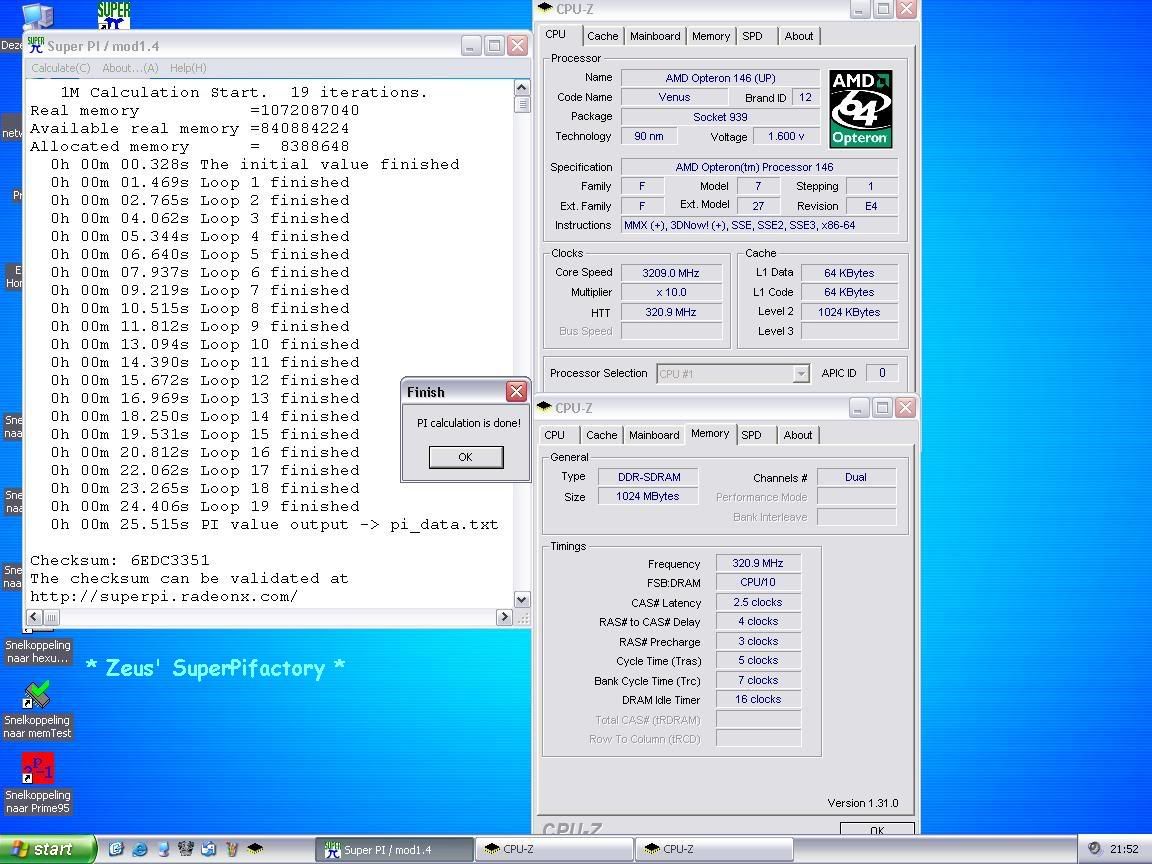Click the Name field 'AMD Opteron 146 (UP)'
This screenshot has width=1152, height=864.
(x=720, y=78)
